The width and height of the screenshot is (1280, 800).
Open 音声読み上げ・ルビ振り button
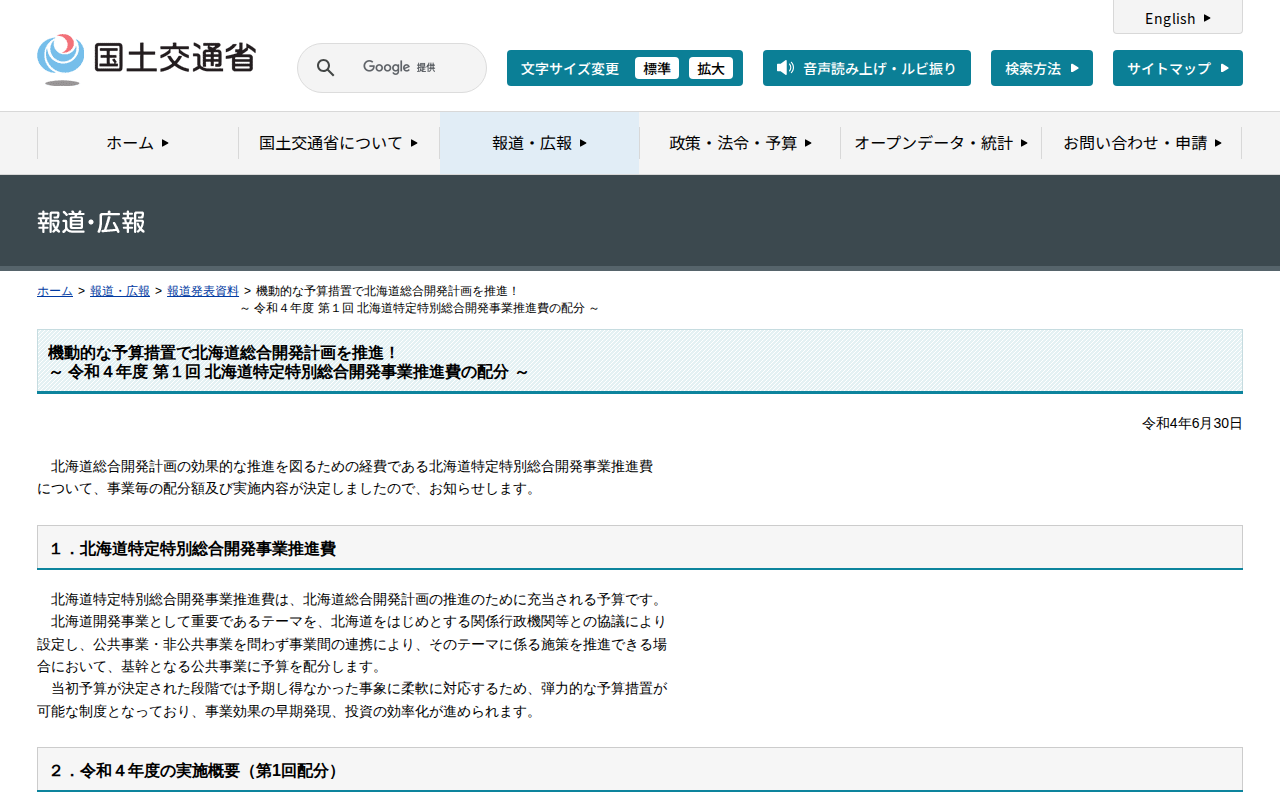point(866,68)
